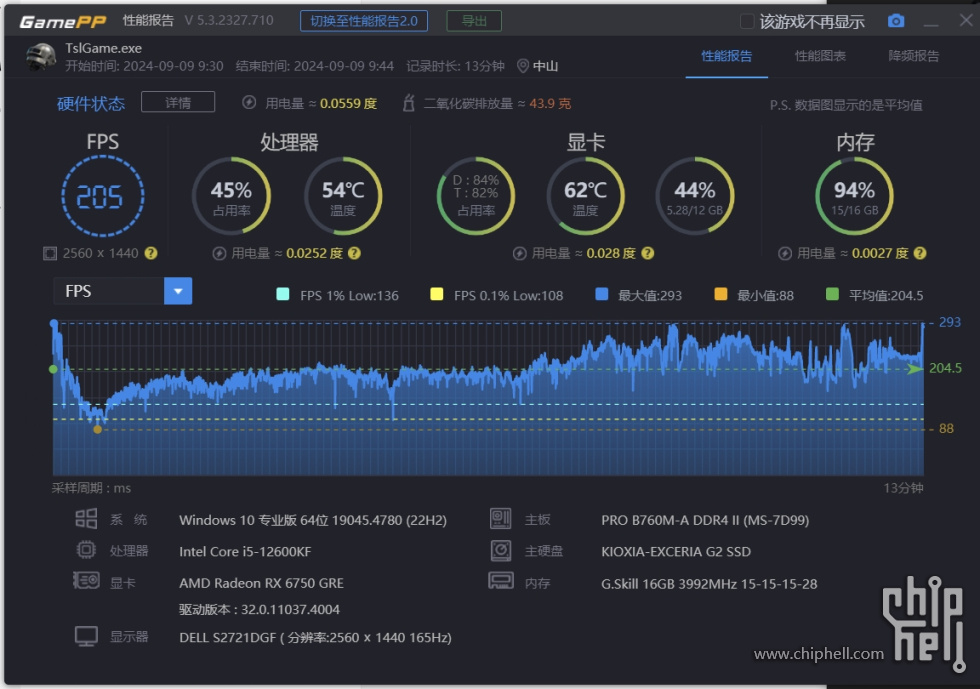This screenshot has height=689, width=980.
Task: Click the processor 45% usage gauge
Action: (231, 196)
